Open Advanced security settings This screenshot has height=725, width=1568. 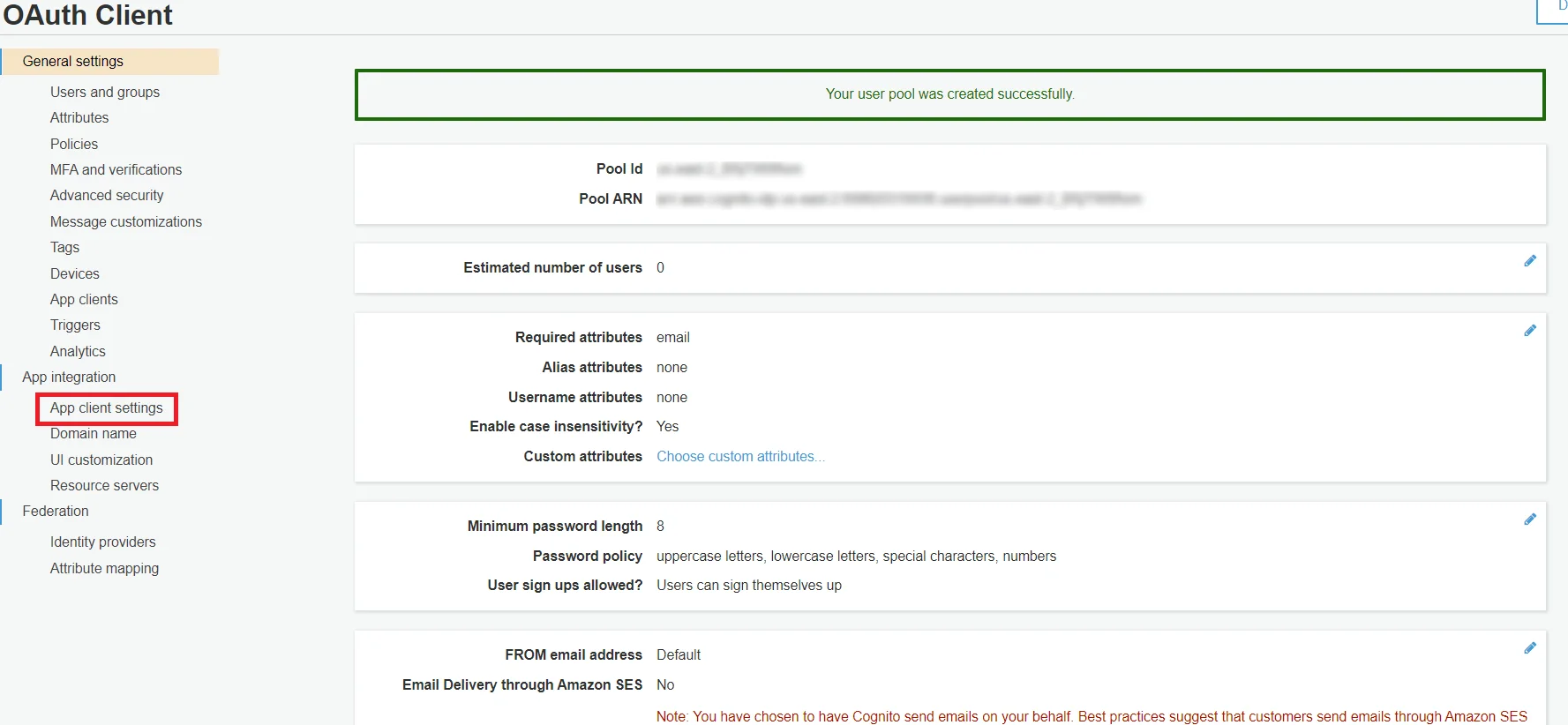click(x=107, y=195)
